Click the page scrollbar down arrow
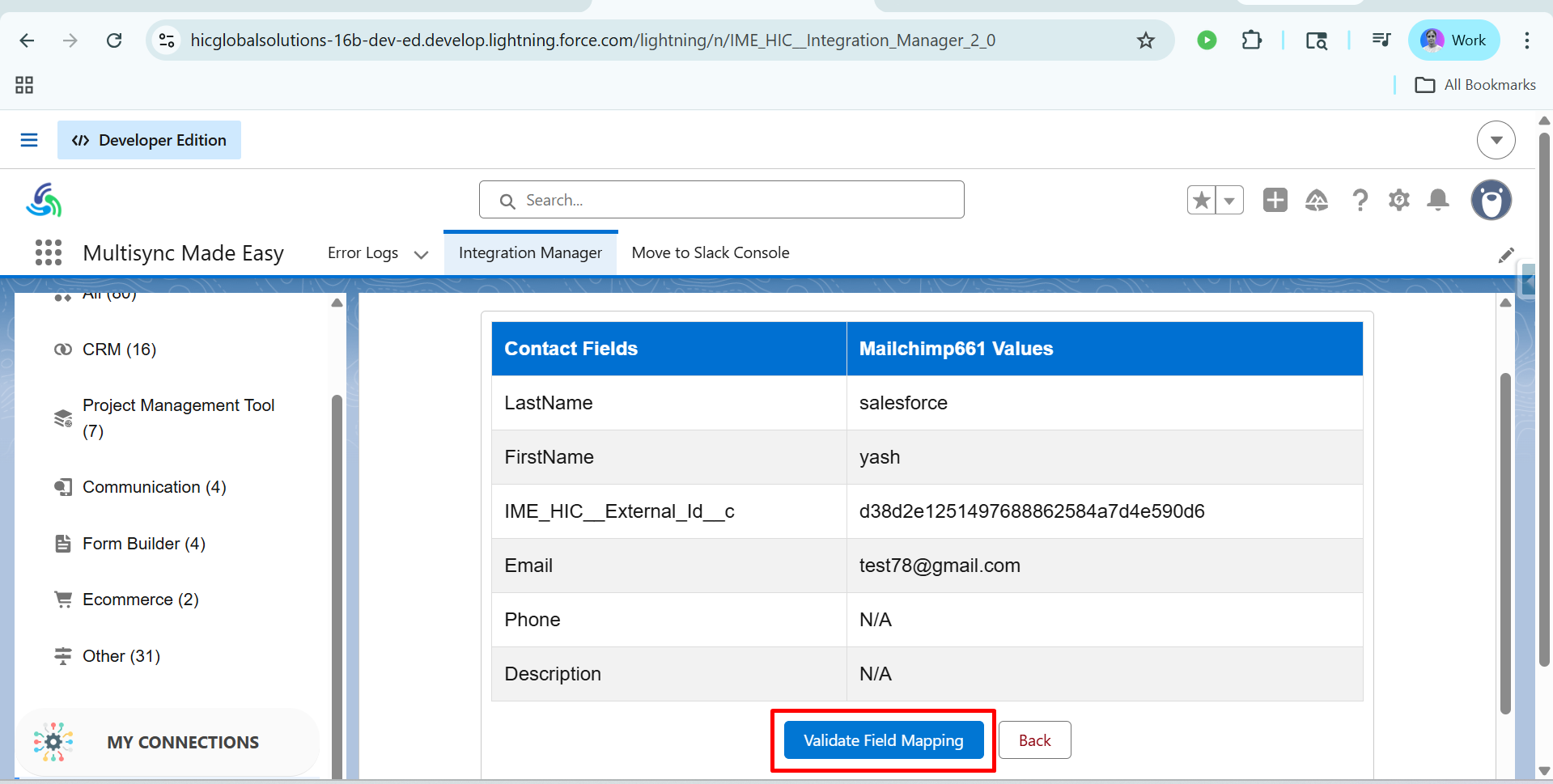This screenshot has width=1553, height=784. (1544, 771)
